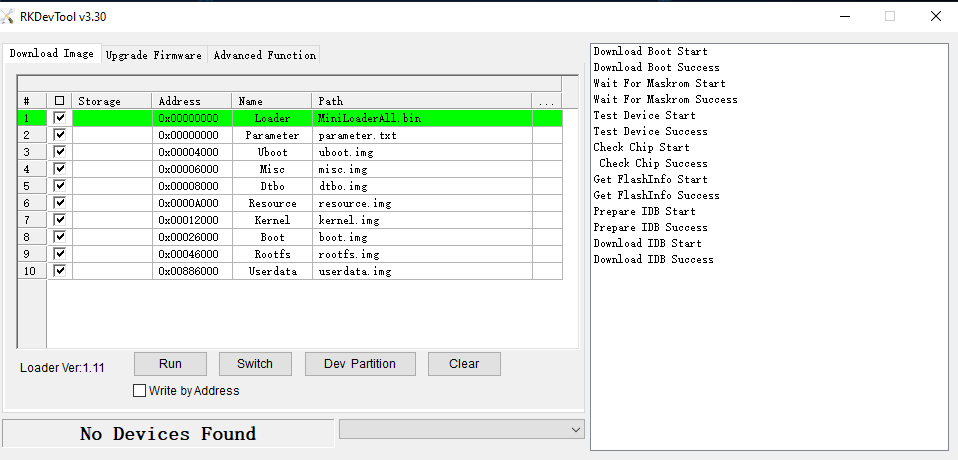Toggle the Kernel row checkbox
This screenshot has width=958, height=460.
pos(60,220)
